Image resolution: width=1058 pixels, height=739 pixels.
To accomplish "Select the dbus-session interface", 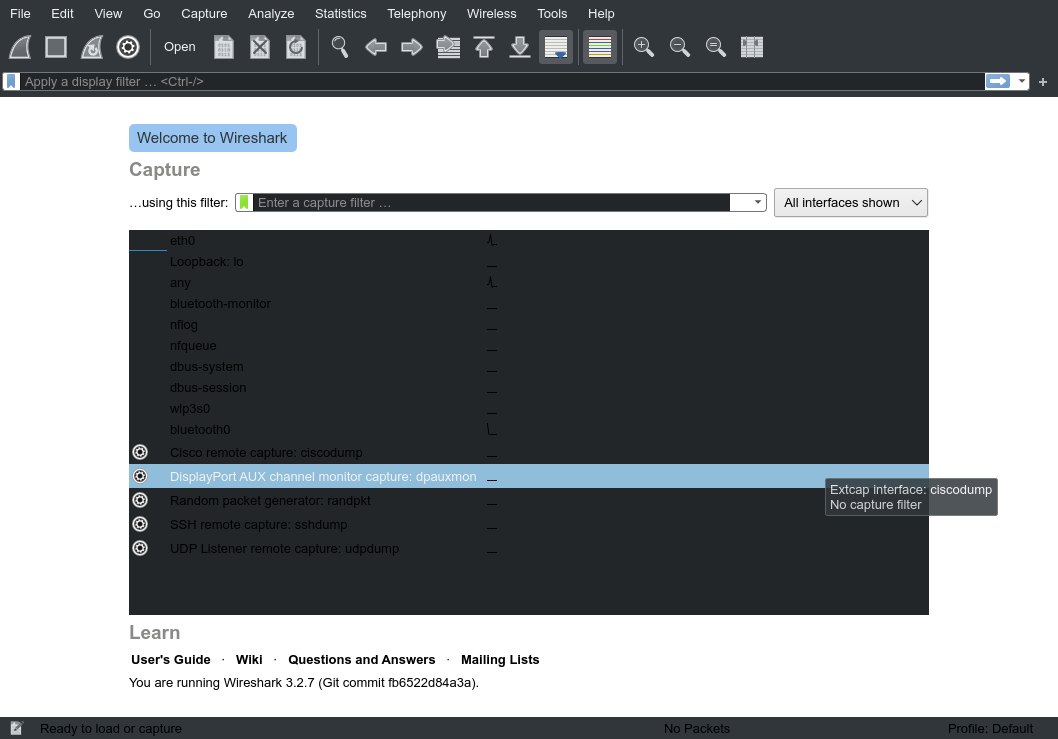I will 529,387.
